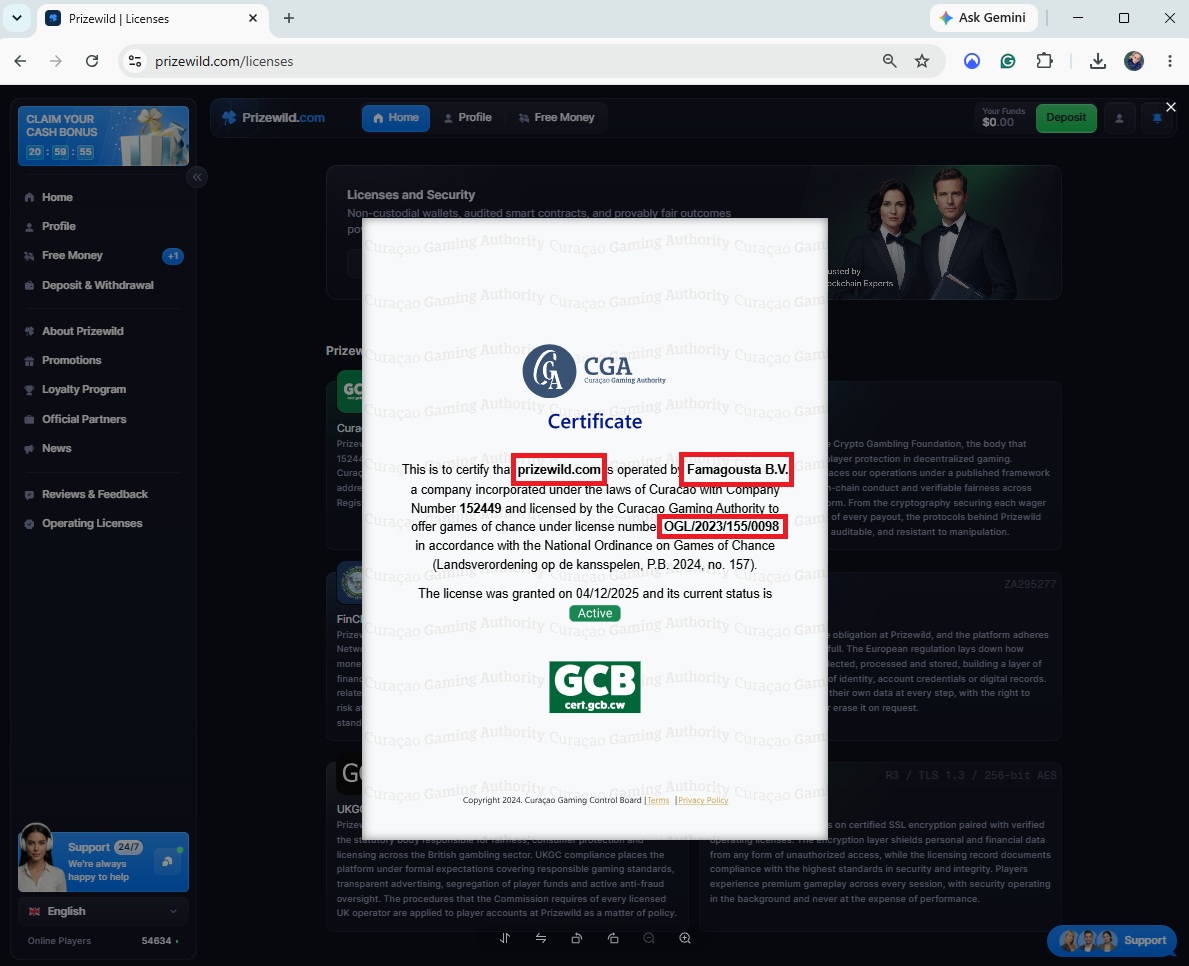Screen dimensions: 1189x966
Task: Close the Prizewild | Licenses tab
Action: tap(253, 18)
